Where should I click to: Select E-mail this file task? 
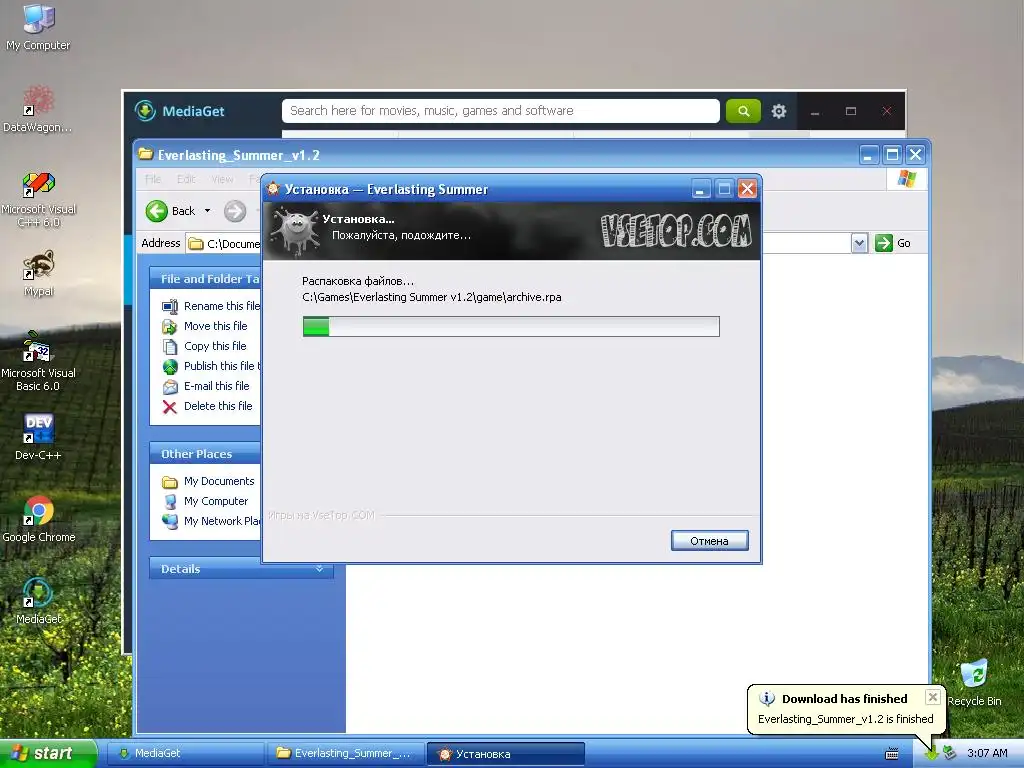[x=206, y=386]
